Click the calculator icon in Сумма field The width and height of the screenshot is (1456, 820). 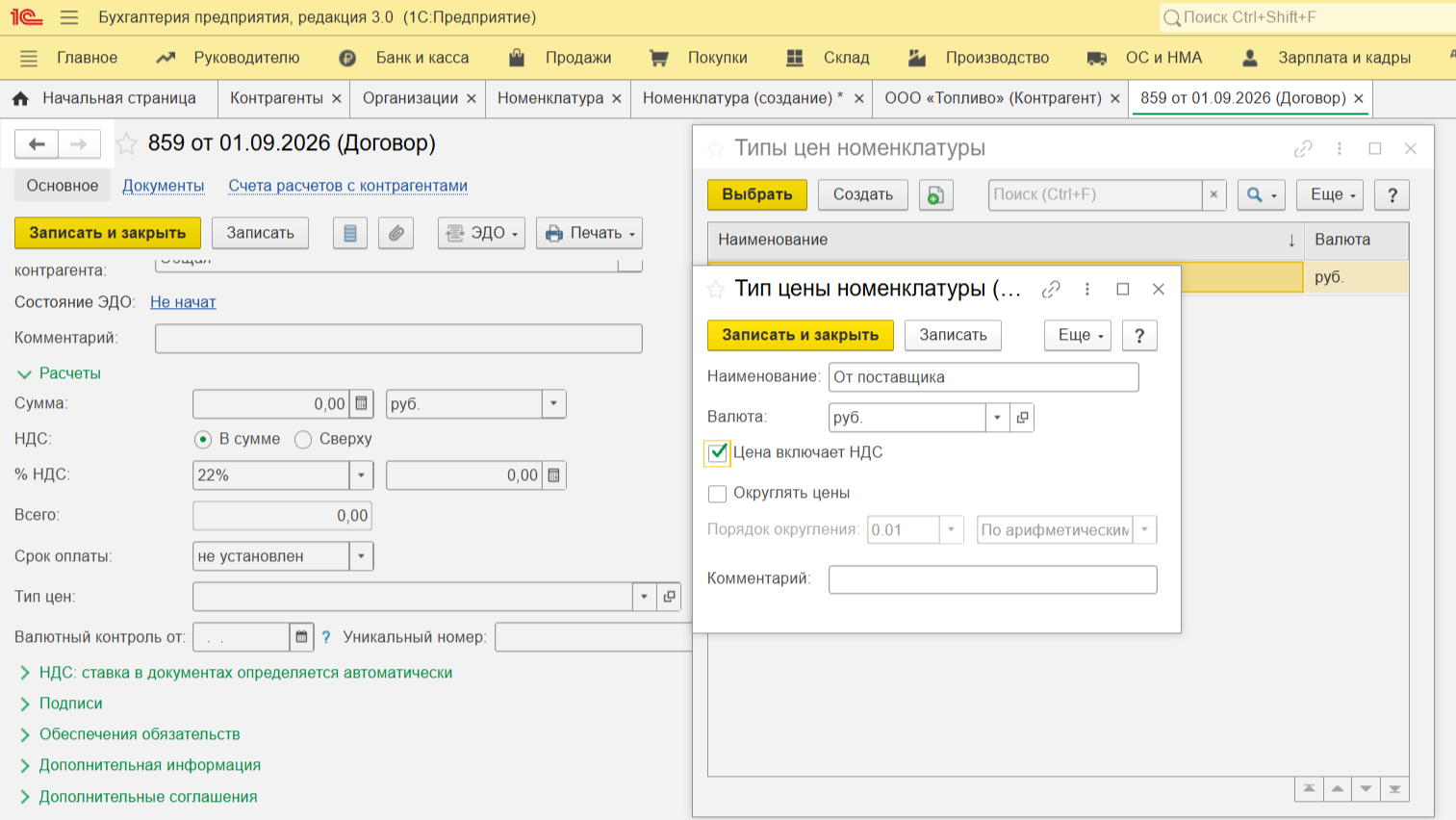(362, 404)
